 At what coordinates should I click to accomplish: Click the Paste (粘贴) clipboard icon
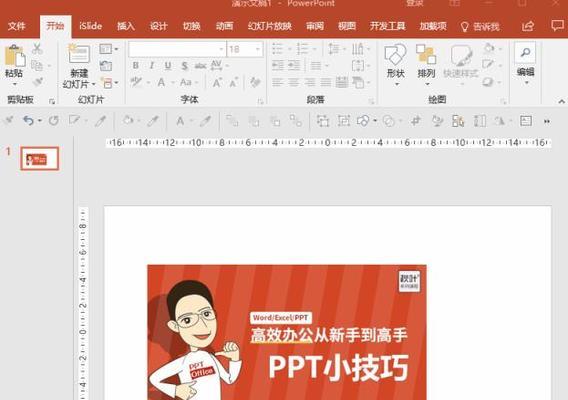(14, 56)
